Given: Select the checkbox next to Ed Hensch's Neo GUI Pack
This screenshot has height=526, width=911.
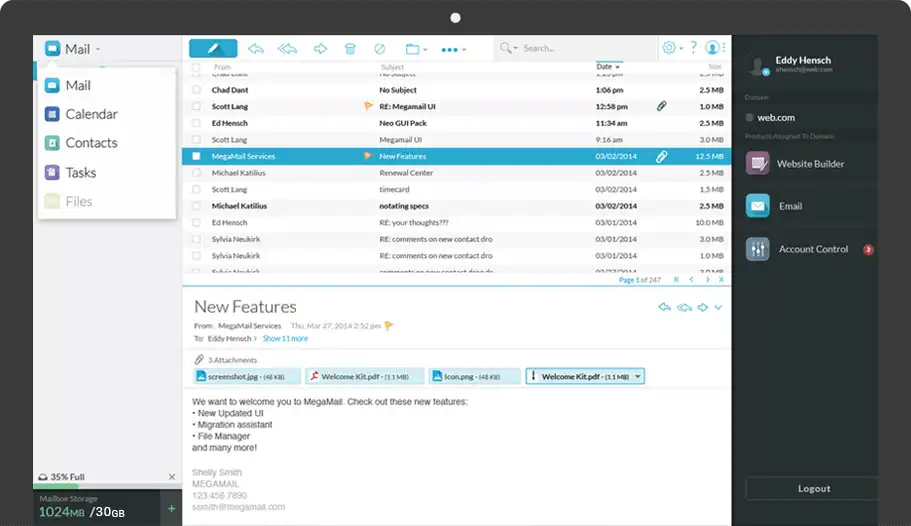Looking at the screenshot, I should 196,123.
